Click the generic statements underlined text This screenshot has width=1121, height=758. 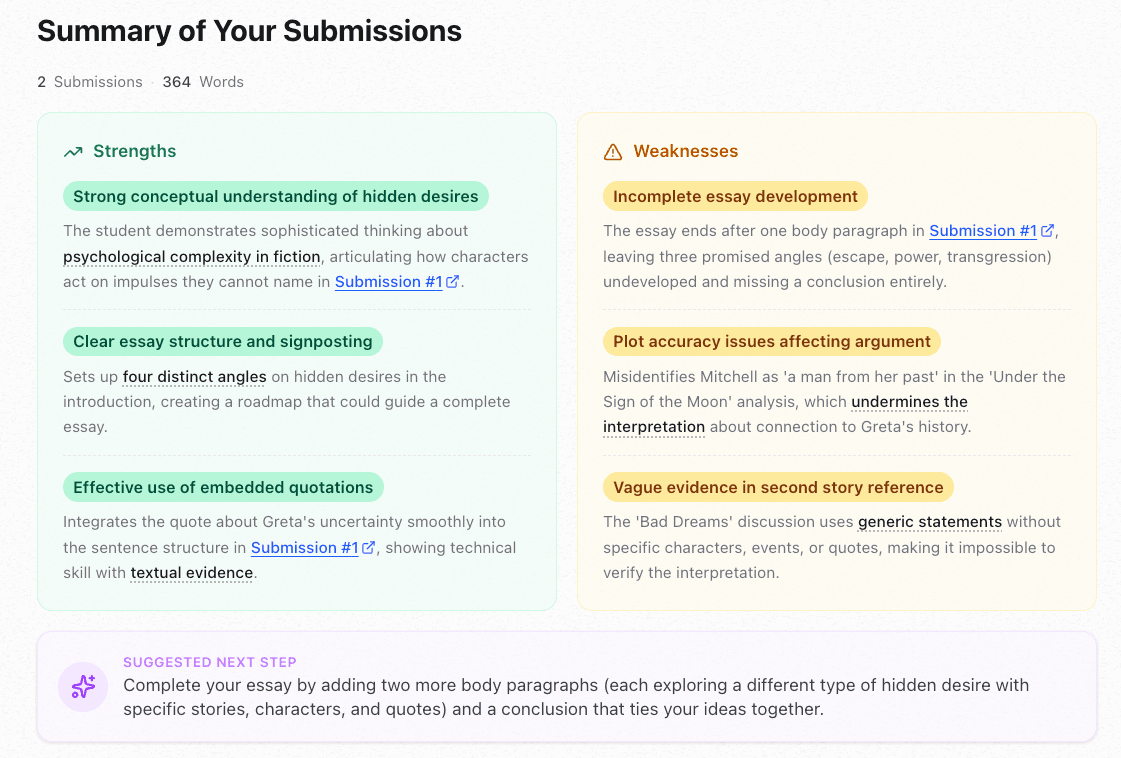(x=930, y=521)
